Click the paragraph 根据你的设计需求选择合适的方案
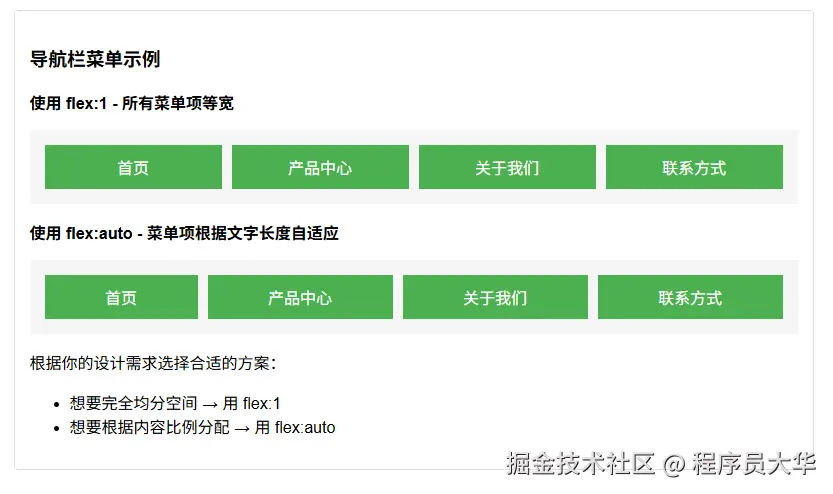The height and width of the screenshot is (494, 833). tap(153, 363)
